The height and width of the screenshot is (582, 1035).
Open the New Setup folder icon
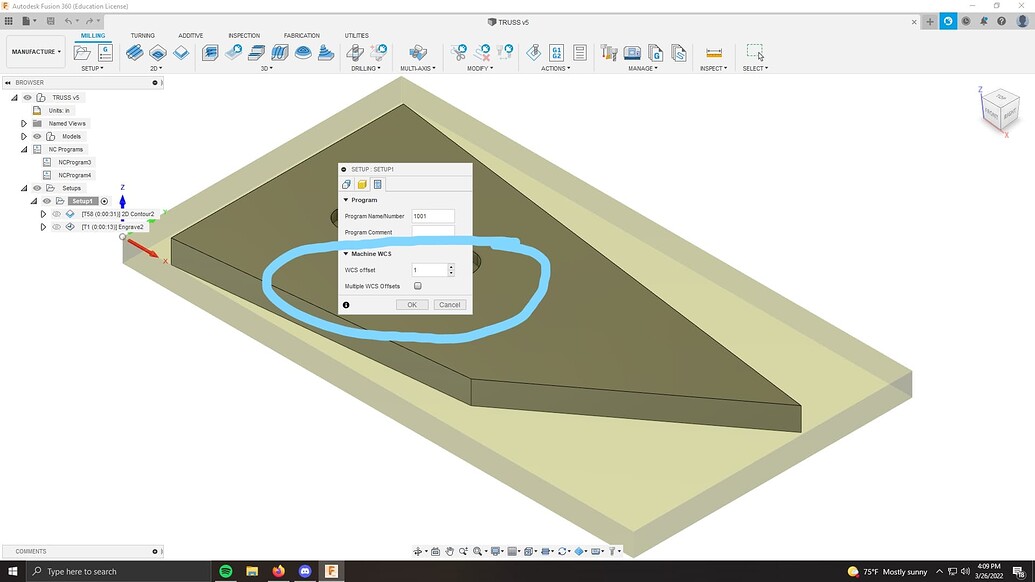point(82,52)
